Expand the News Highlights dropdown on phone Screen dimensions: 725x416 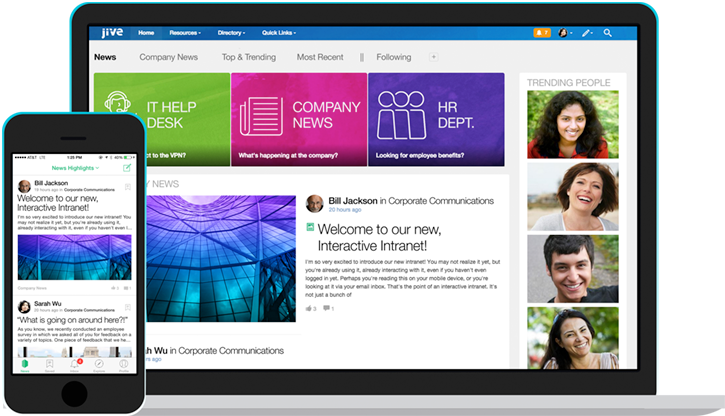point(75,168)
